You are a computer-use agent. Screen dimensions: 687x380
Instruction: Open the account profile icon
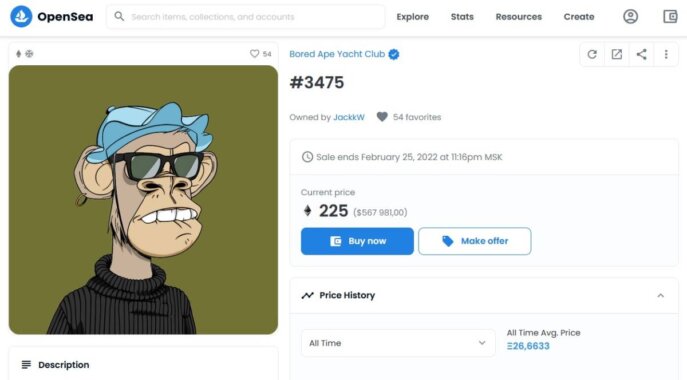[x=630, y=17]
